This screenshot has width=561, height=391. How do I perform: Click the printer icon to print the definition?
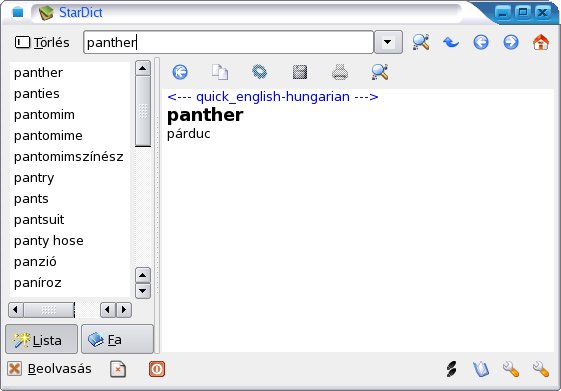pos(340,72)
